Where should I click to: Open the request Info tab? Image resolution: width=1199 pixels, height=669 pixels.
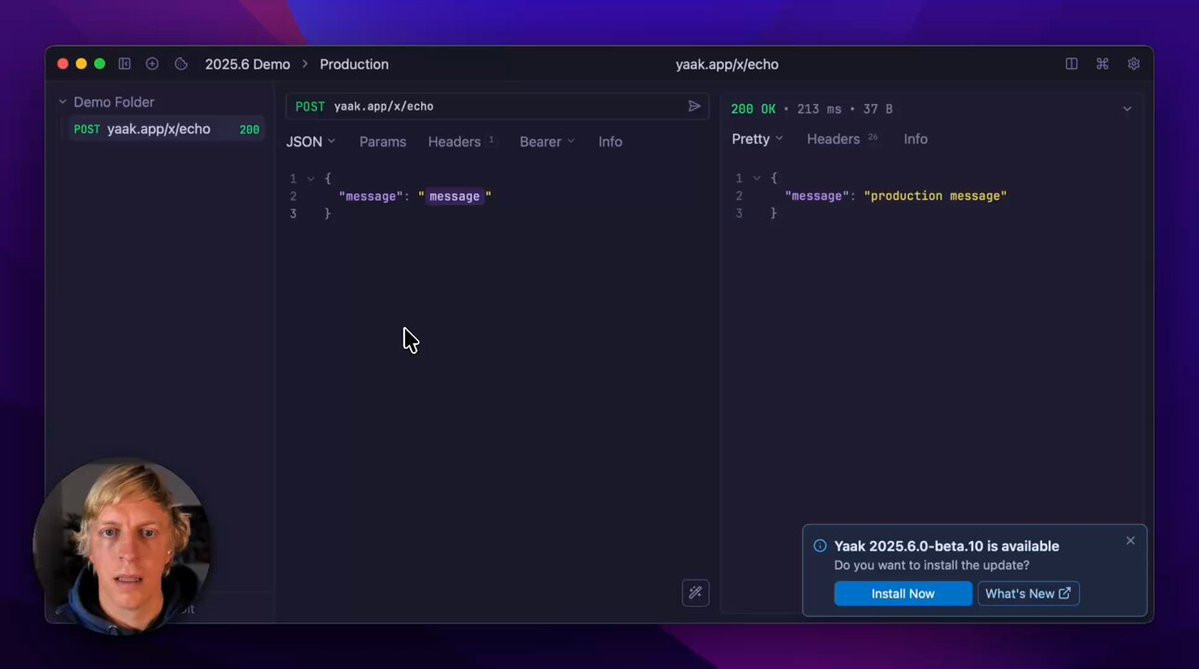(610, 141)
